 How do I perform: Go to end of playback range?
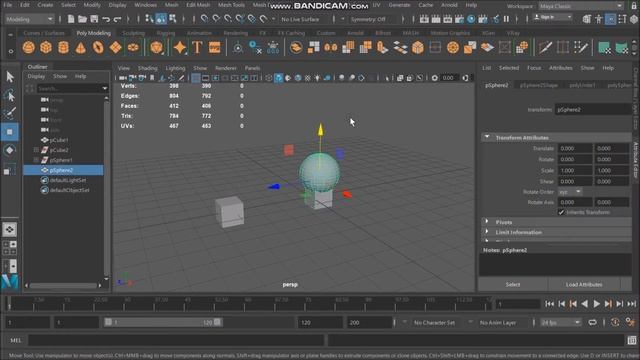631,304
